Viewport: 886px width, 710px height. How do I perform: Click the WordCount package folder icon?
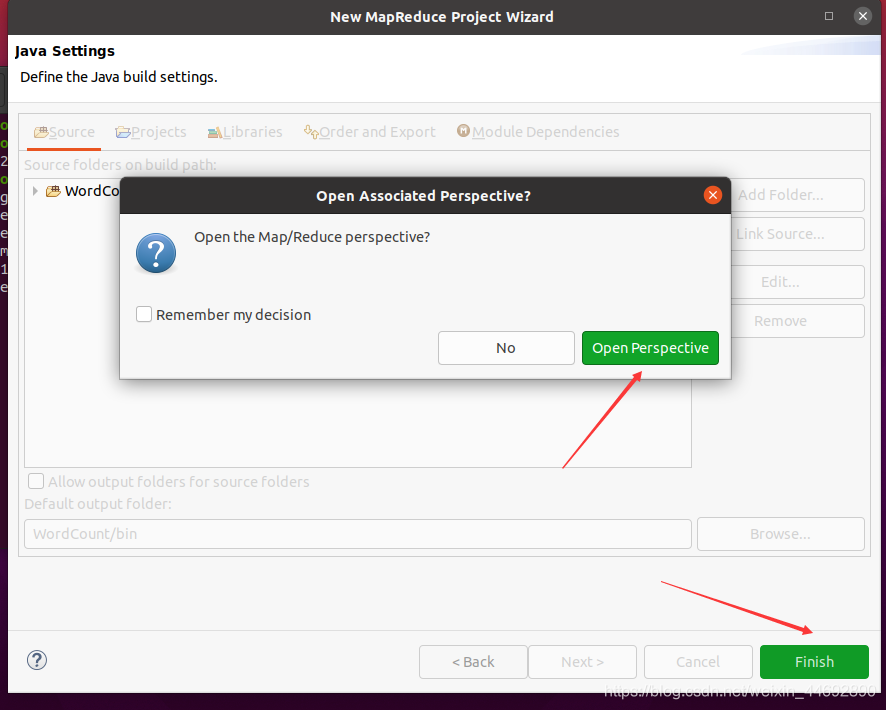pyautogui.click(x=53, y=191)
